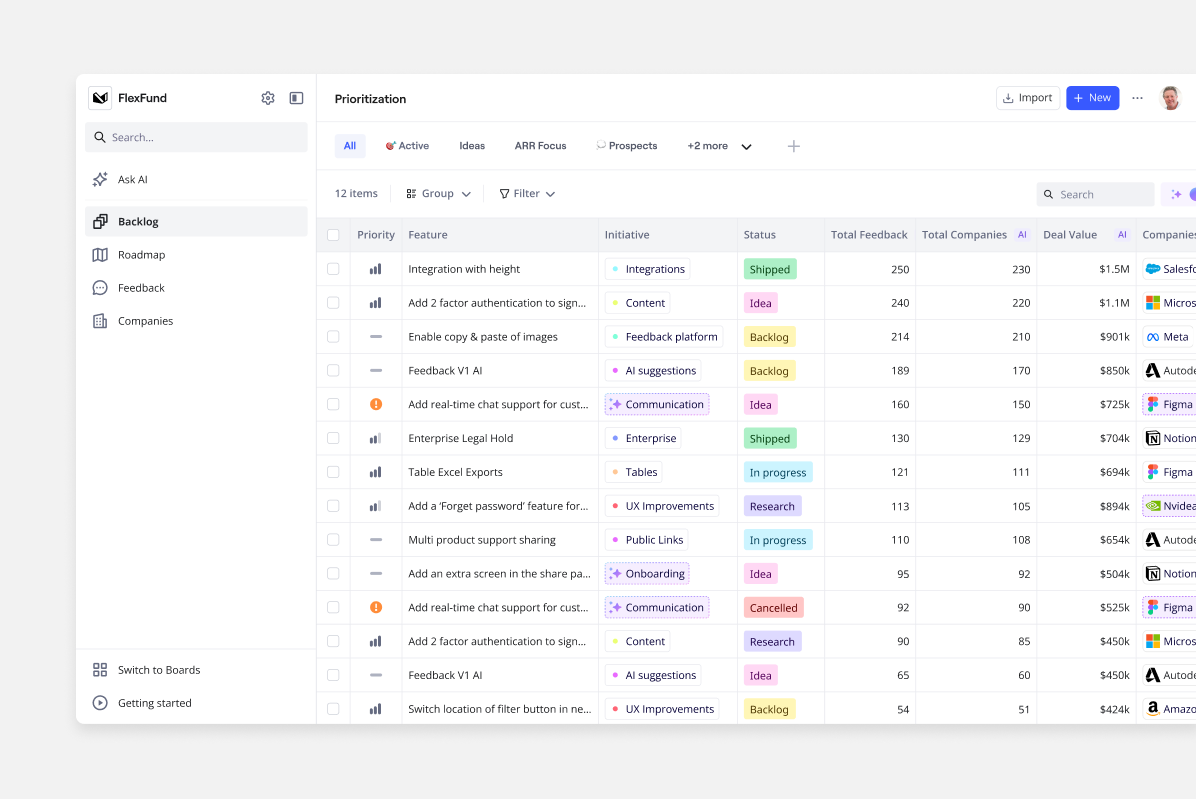The height and width of the screenshot is (799, 1196).
Task: Open Roadmap map icon in sidebar
Action: (x=100, y=255)
